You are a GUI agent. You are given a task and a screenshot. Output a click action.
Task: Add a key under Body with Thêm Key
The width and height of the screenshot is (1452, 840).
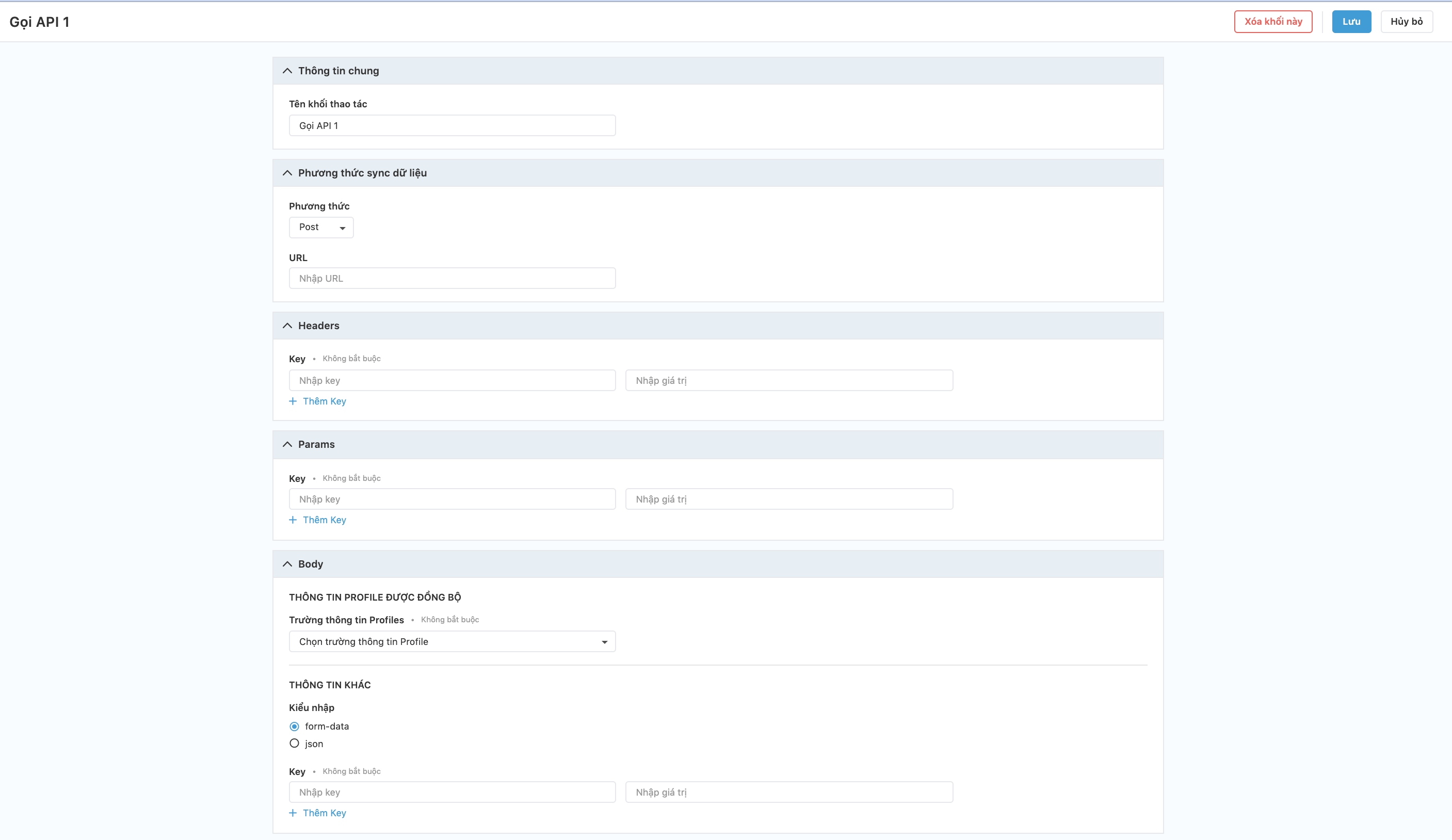coord(325,813)
